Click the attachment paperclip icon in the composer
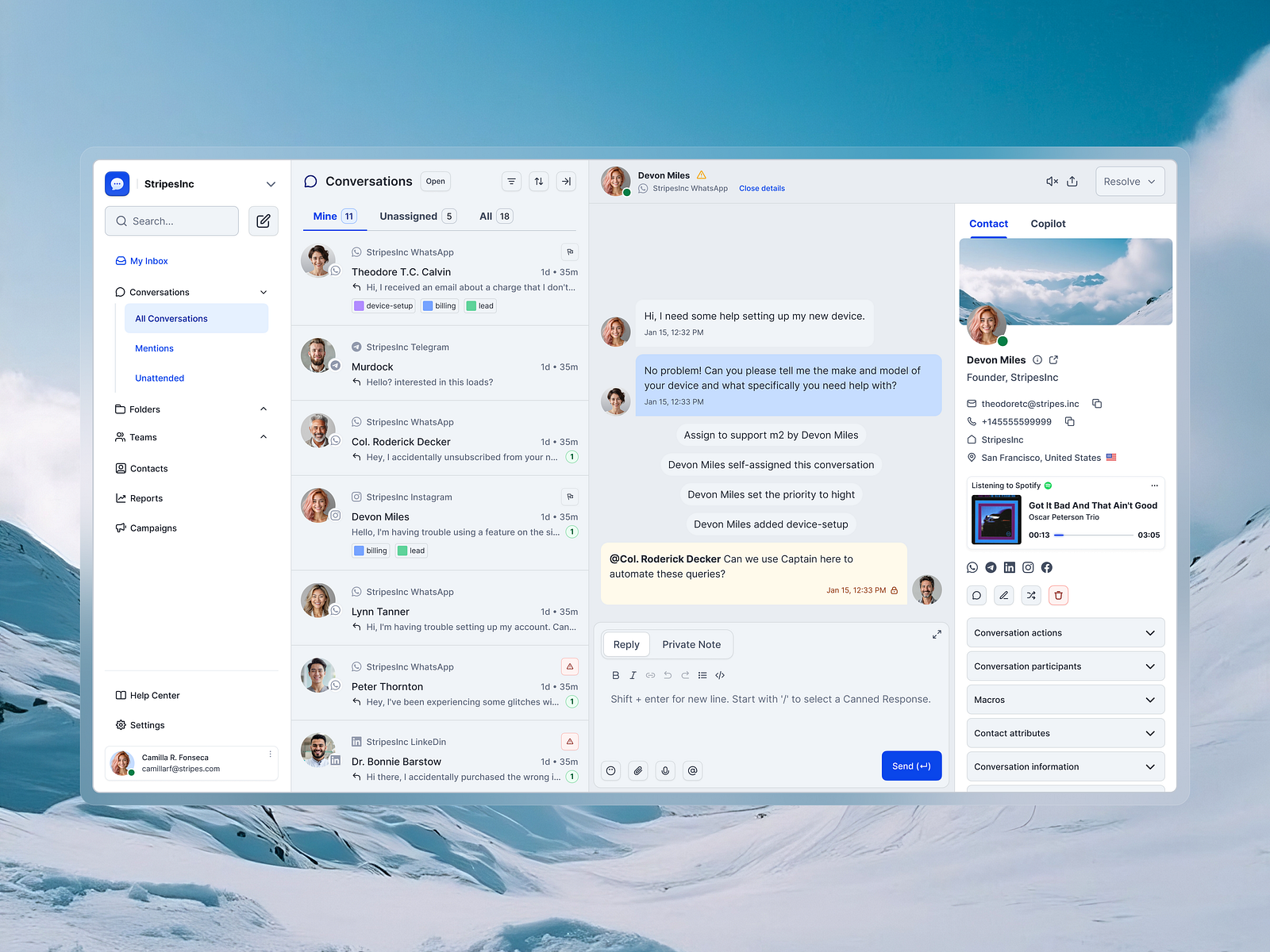This screenshot has height=952, width=1270. point(637,770)
